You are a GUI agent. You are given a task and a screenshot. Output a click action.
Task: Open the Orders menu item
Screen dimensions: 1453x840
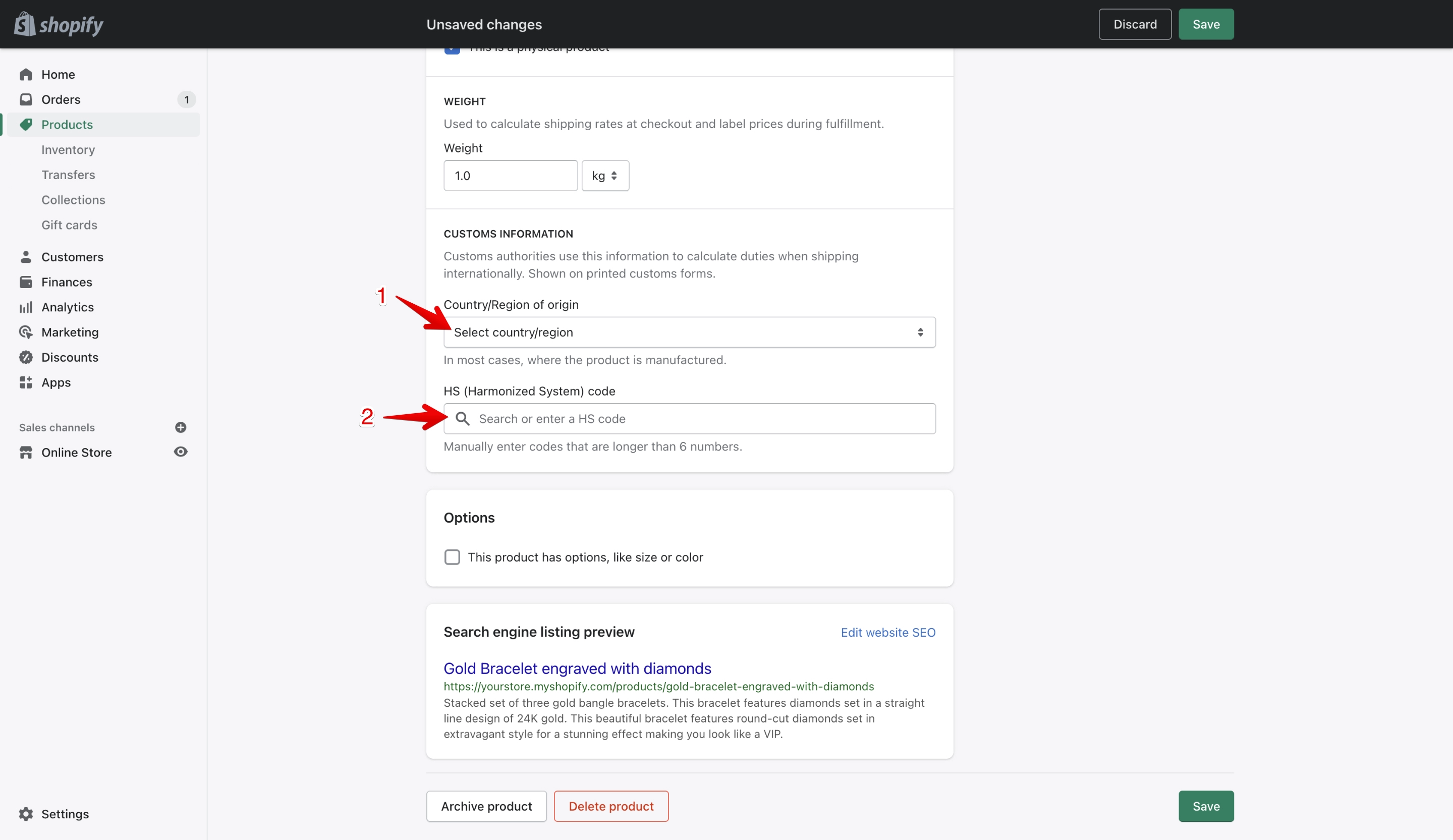point(61,99)
